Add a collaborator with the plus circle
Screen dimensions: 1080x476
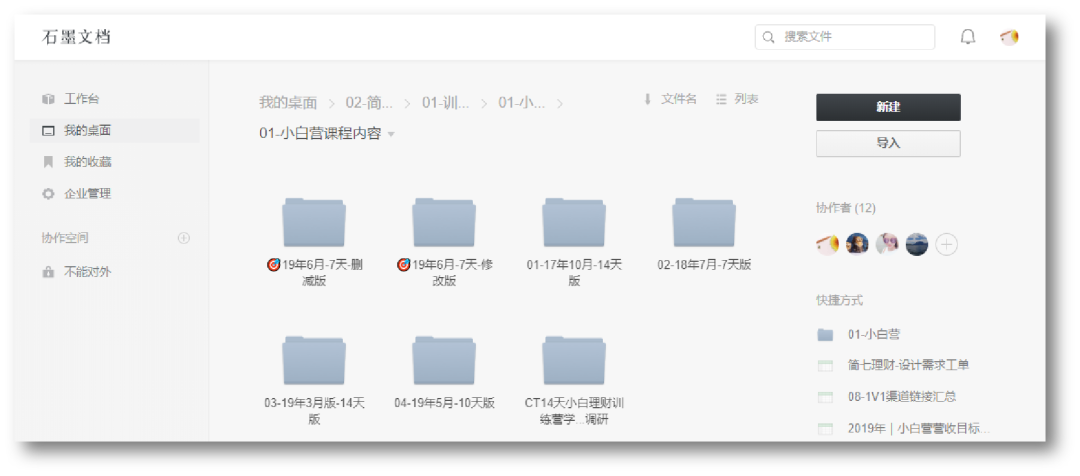pos(946,244)
